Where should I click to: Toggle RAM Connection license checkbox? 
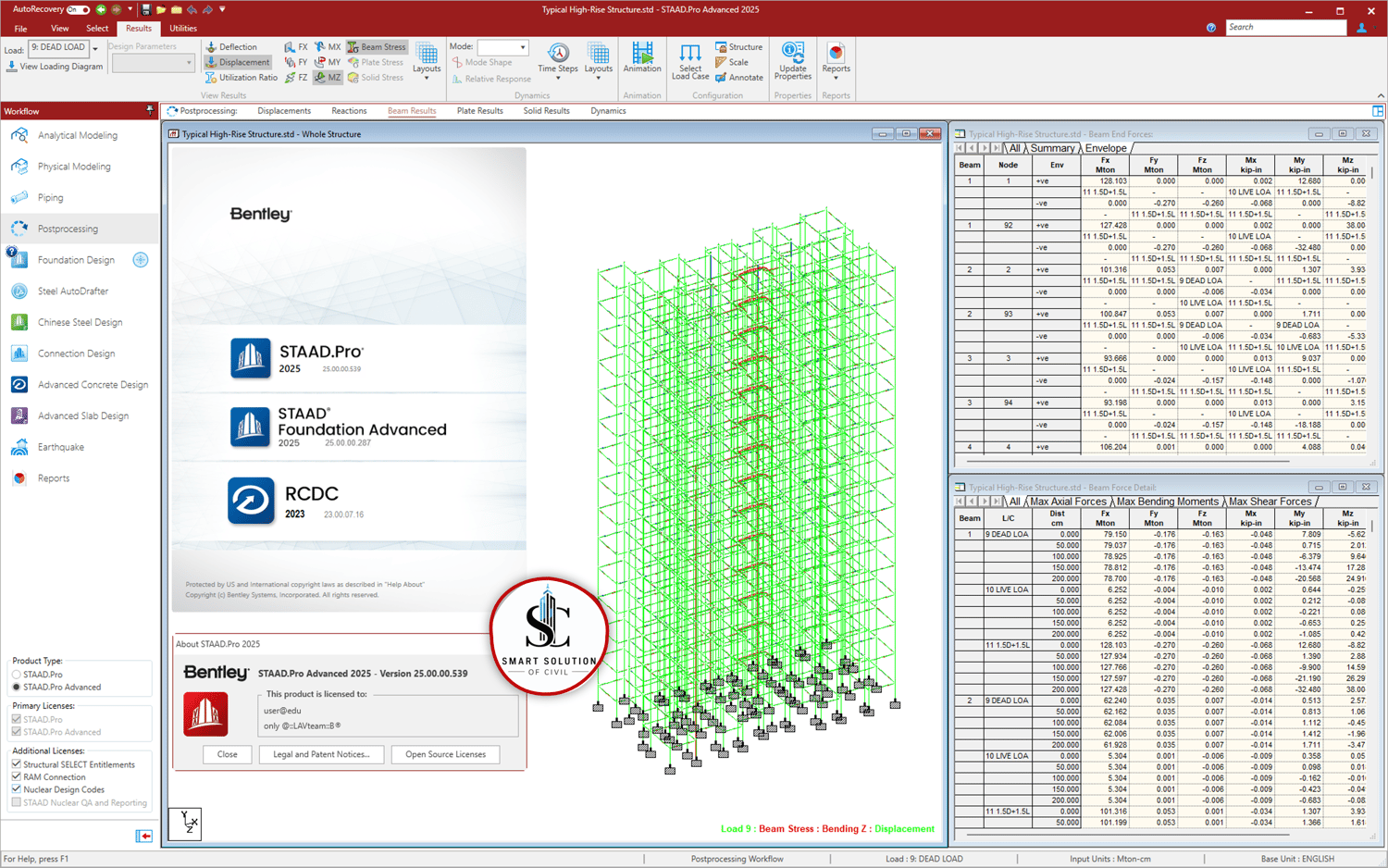[17, 777]
